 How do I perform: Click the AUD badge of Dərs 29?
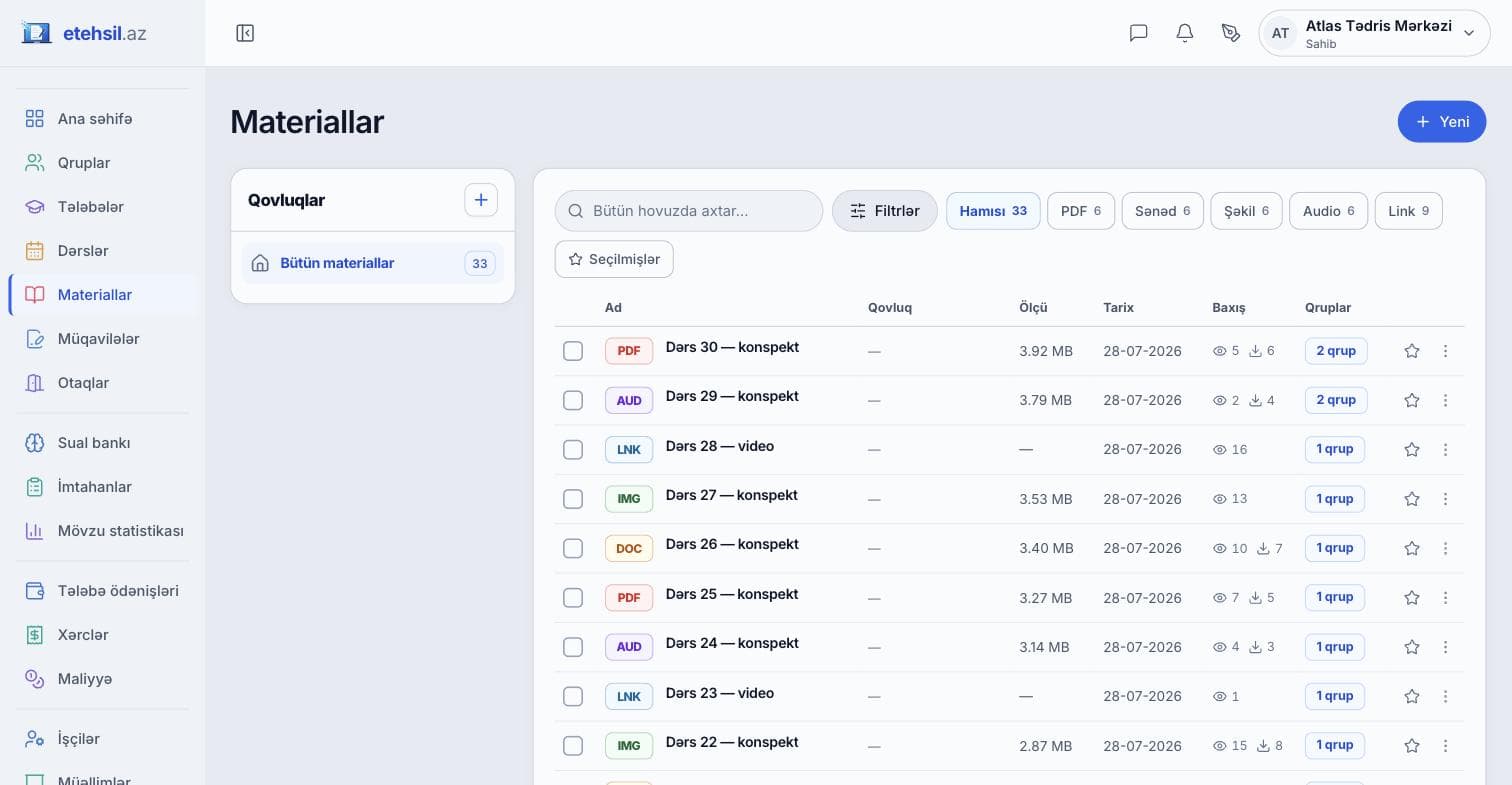pyautogui.click(x=629, y=400)
